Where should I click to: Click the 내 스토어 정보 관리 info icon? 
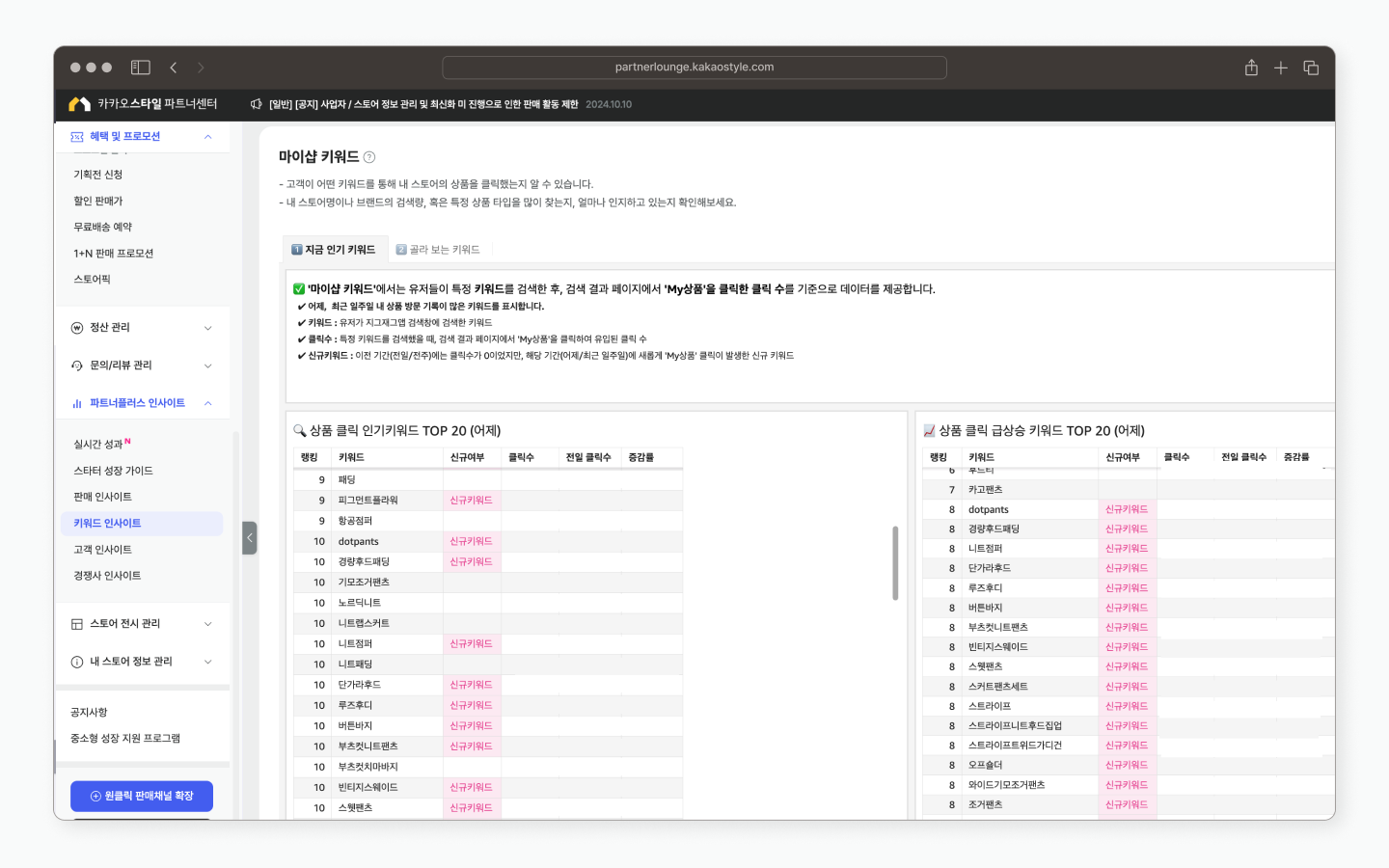[77, 662]
